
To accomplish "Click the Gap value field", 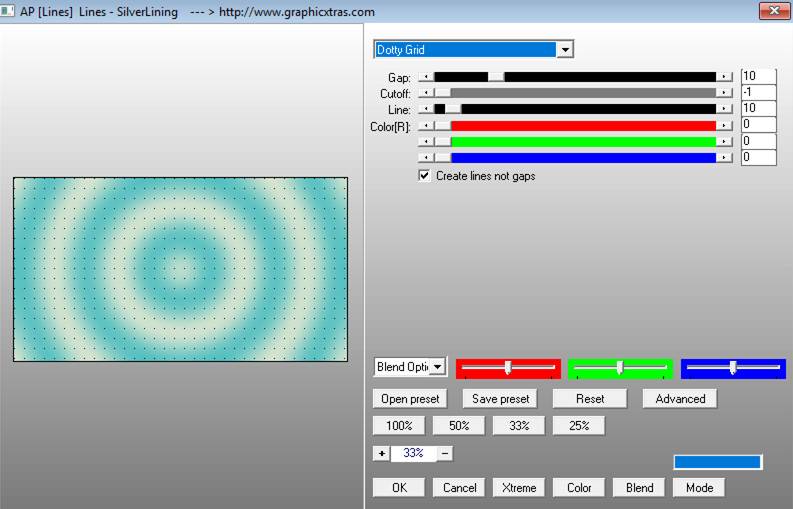I will [x=759, y=76].
